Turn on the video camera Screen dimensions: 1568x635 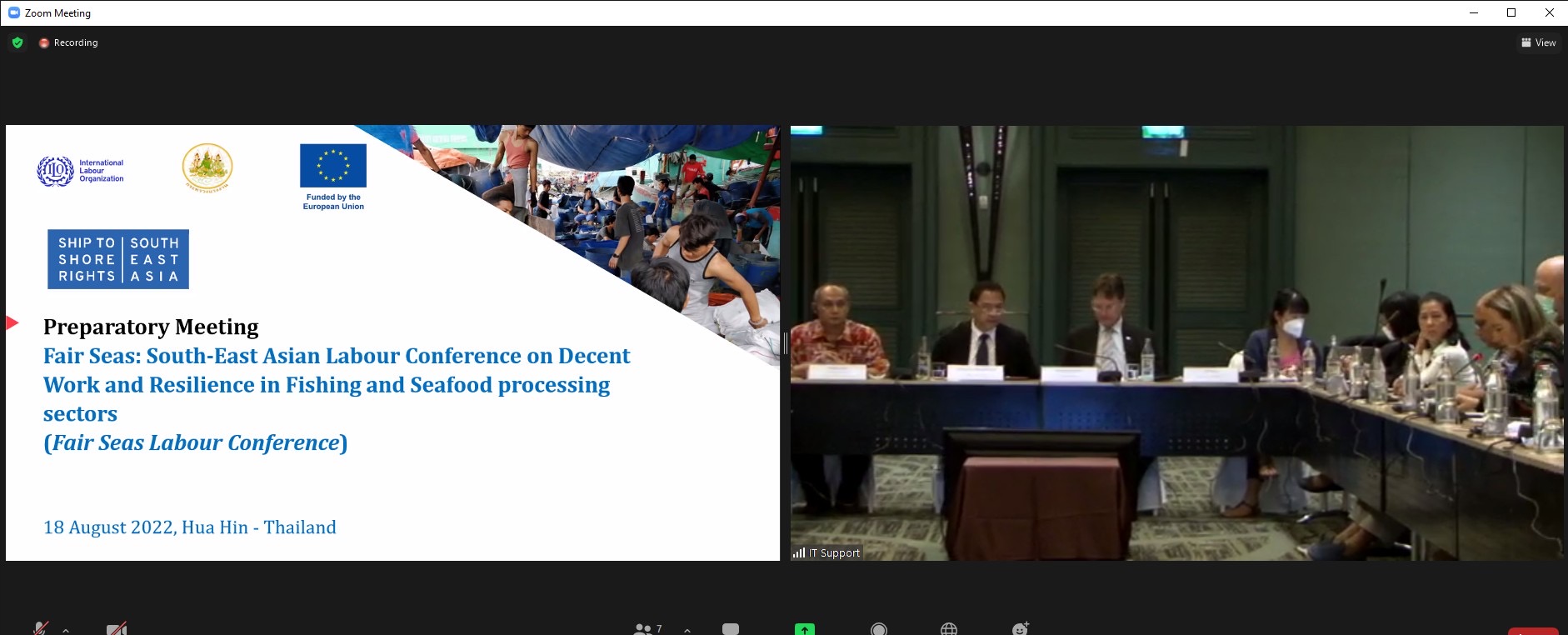click(117, 629)
